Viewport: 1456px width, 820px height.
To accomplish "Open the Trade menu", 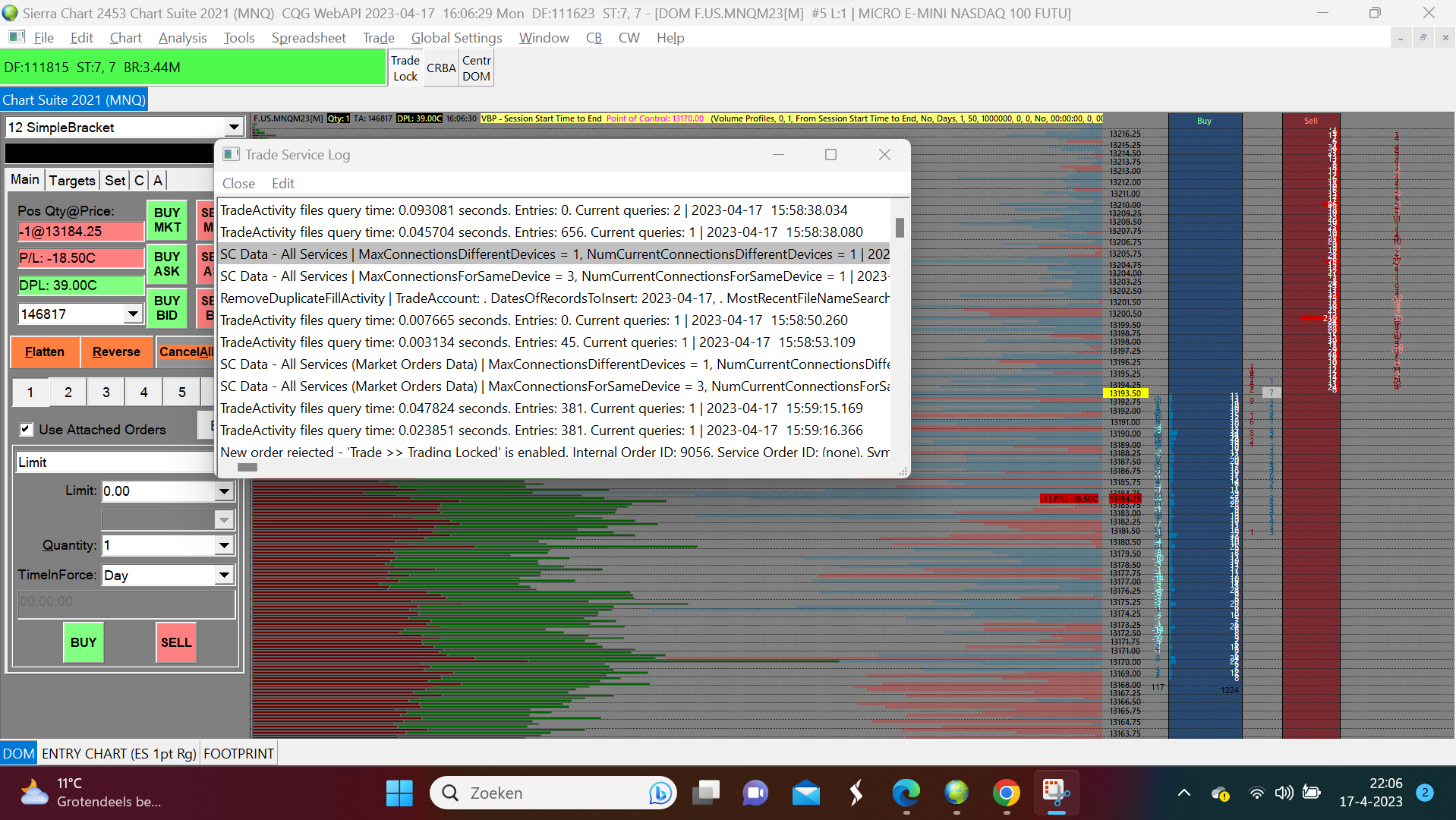I will click(x=378, y=38).
